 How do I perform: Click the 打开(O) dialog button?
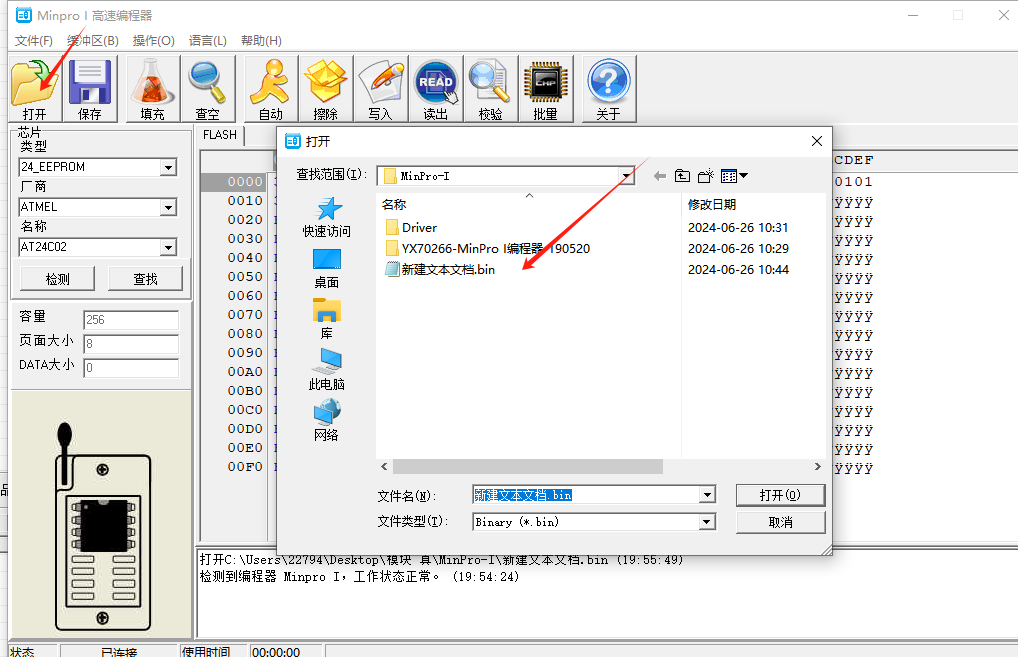pyautogui.click(x=780, y=495)
